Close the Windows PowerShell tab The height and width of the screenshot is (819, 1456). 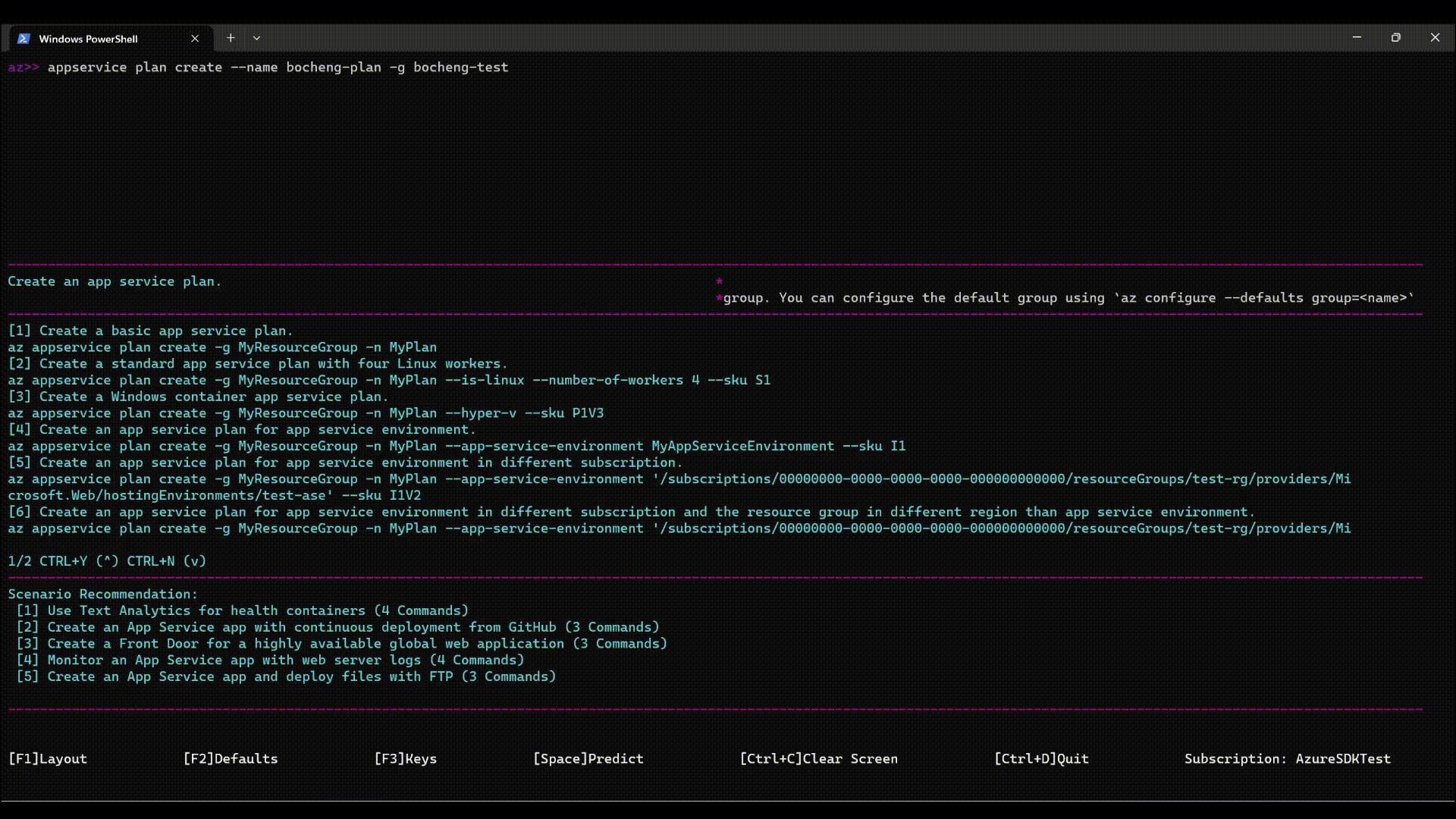click(195, 39)
